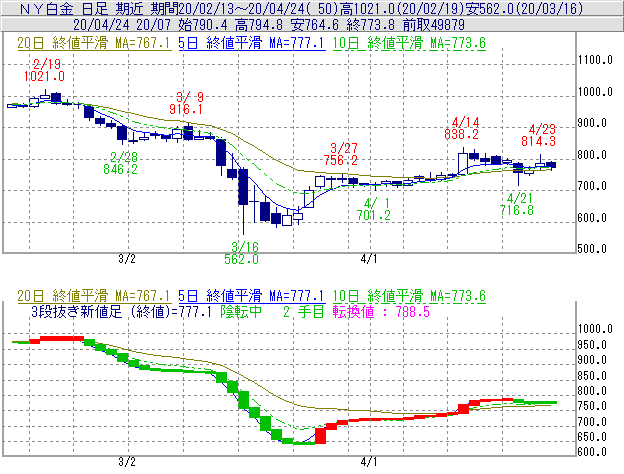Click the 650.0 axis label on lower chart
The image size is (624, 474).
tap(592, 437)
